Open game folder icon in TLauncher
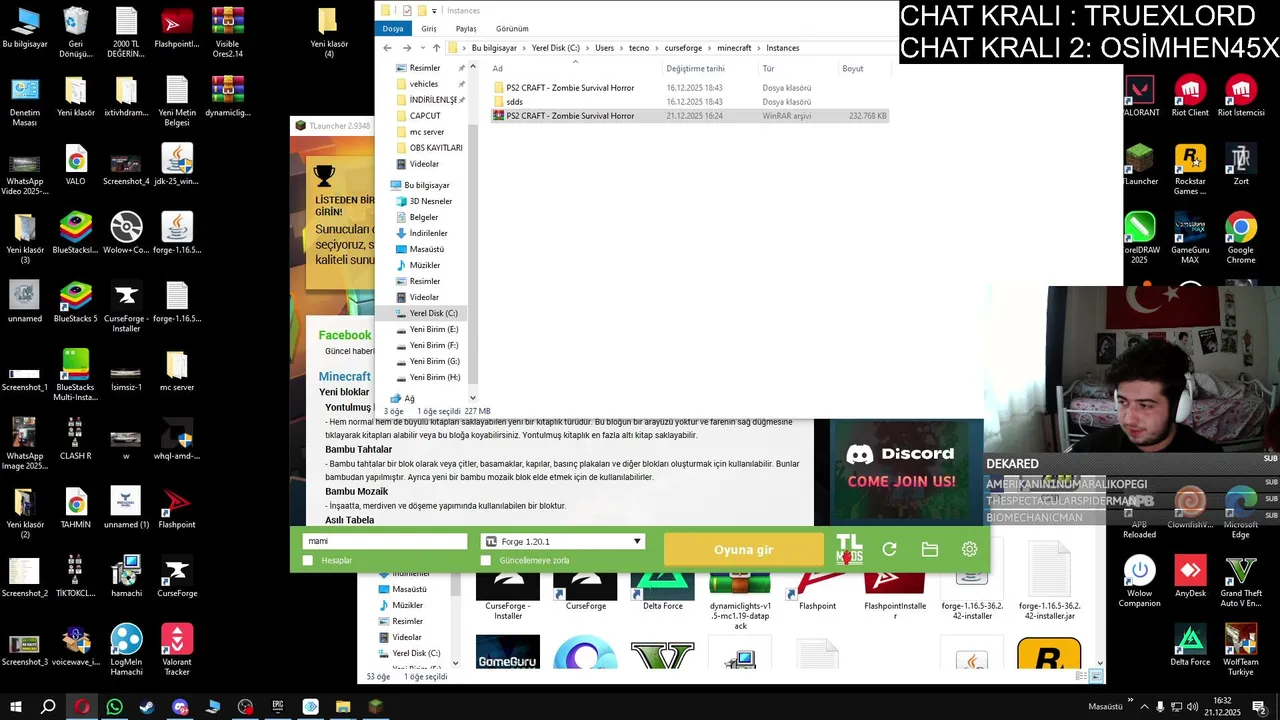Screen dimensions: 1280x720 pyautogui.click(x=929, y=549)
